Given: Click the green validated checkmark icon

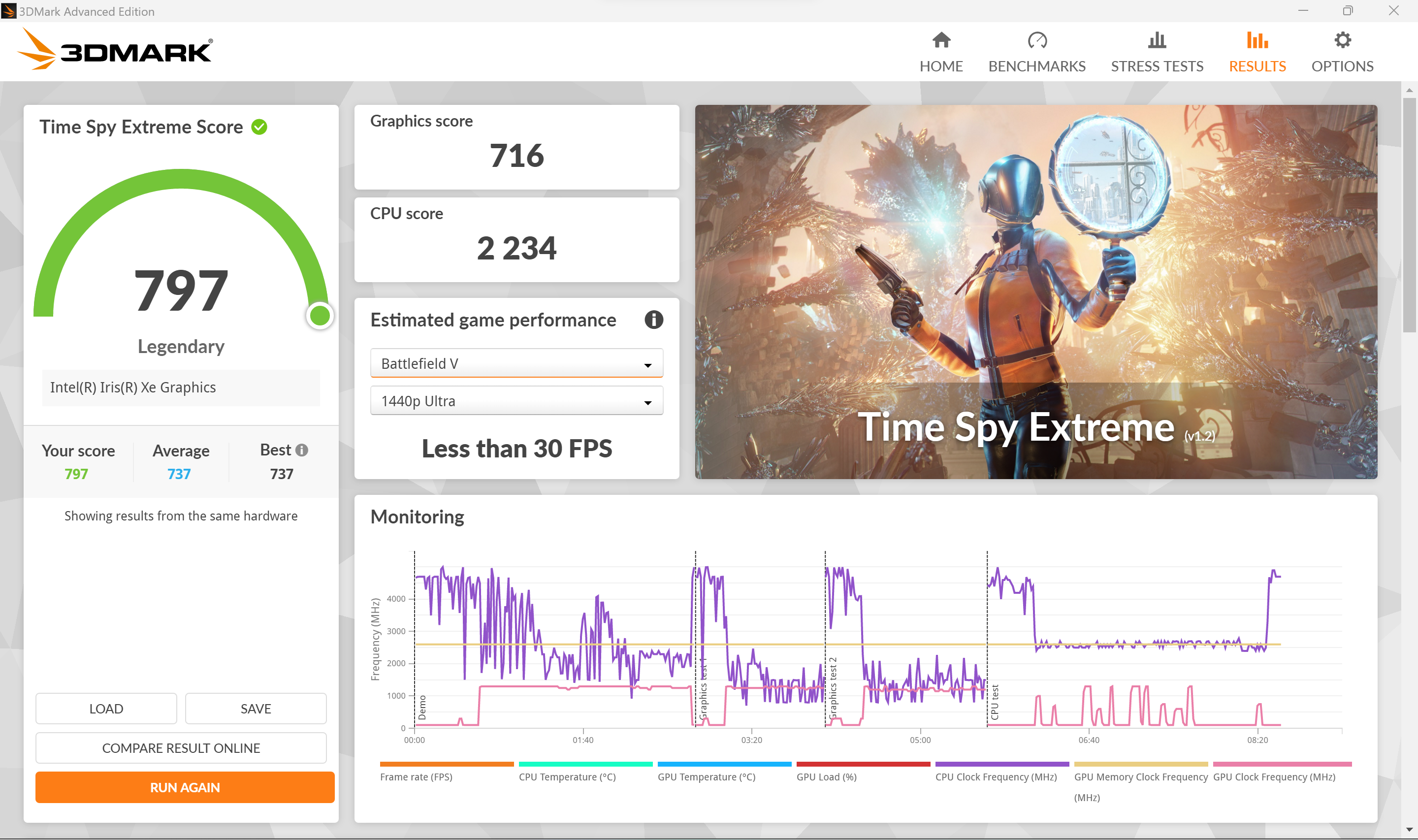Looking at the screenshot, I should [259, 127].
